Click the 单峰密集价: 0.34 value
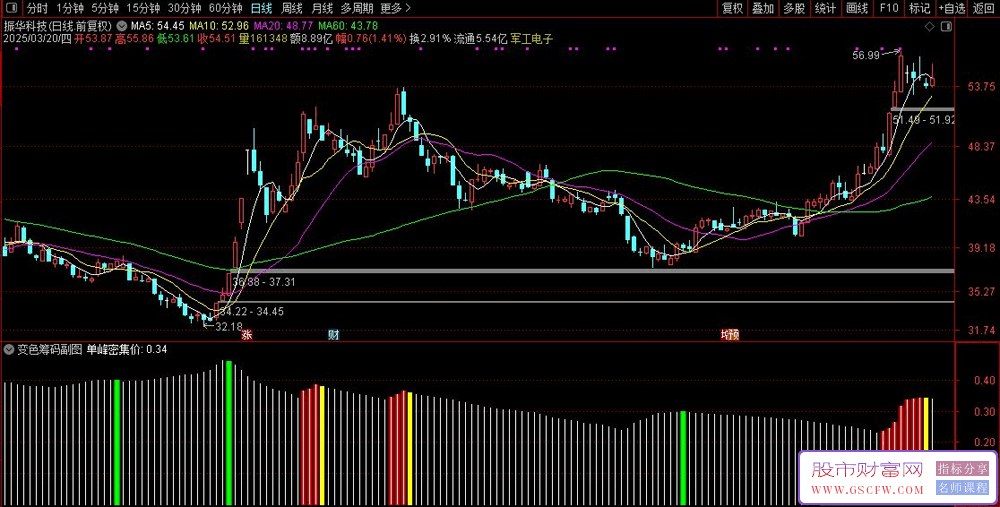The width and height of the screenshot is (1000, 507). [127, 349]
